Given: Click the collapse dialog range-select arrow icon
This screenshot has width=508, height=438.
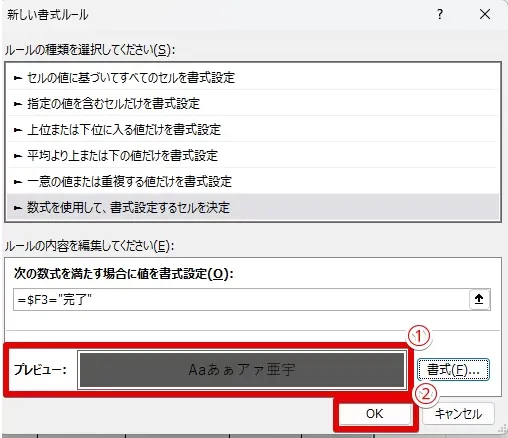Looking at the screenshot, I should coord(479,300).
